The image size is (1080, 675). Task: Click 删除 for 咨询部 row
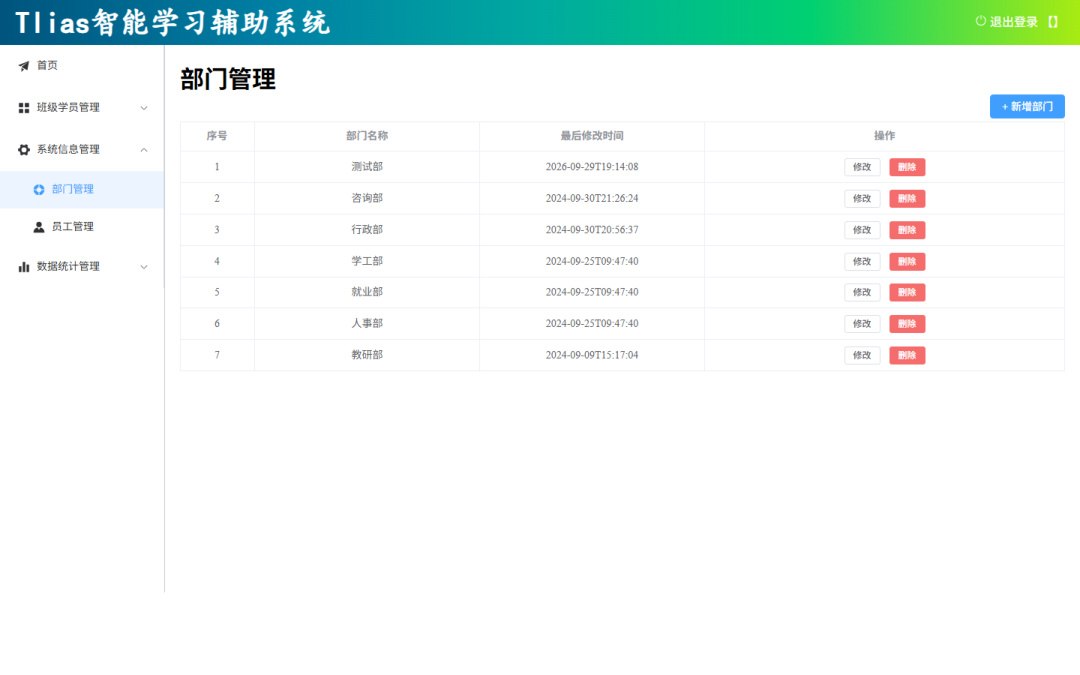(x=907, y=198)
